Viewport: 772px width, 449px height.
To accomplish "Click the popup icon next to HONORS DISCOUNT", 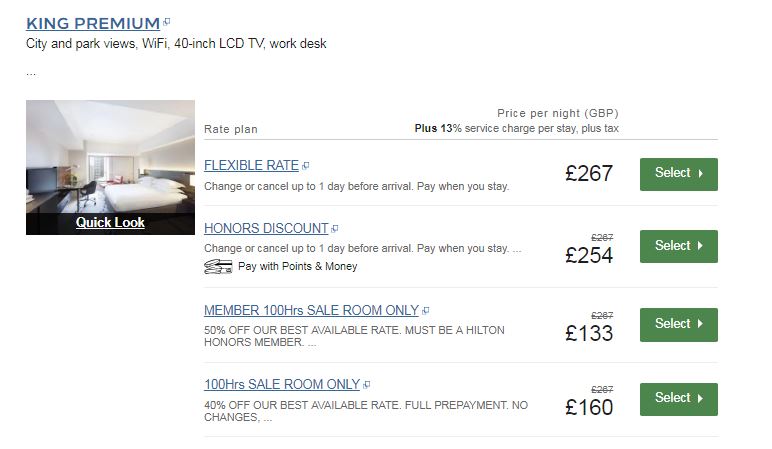I will (x=335, y=228).
